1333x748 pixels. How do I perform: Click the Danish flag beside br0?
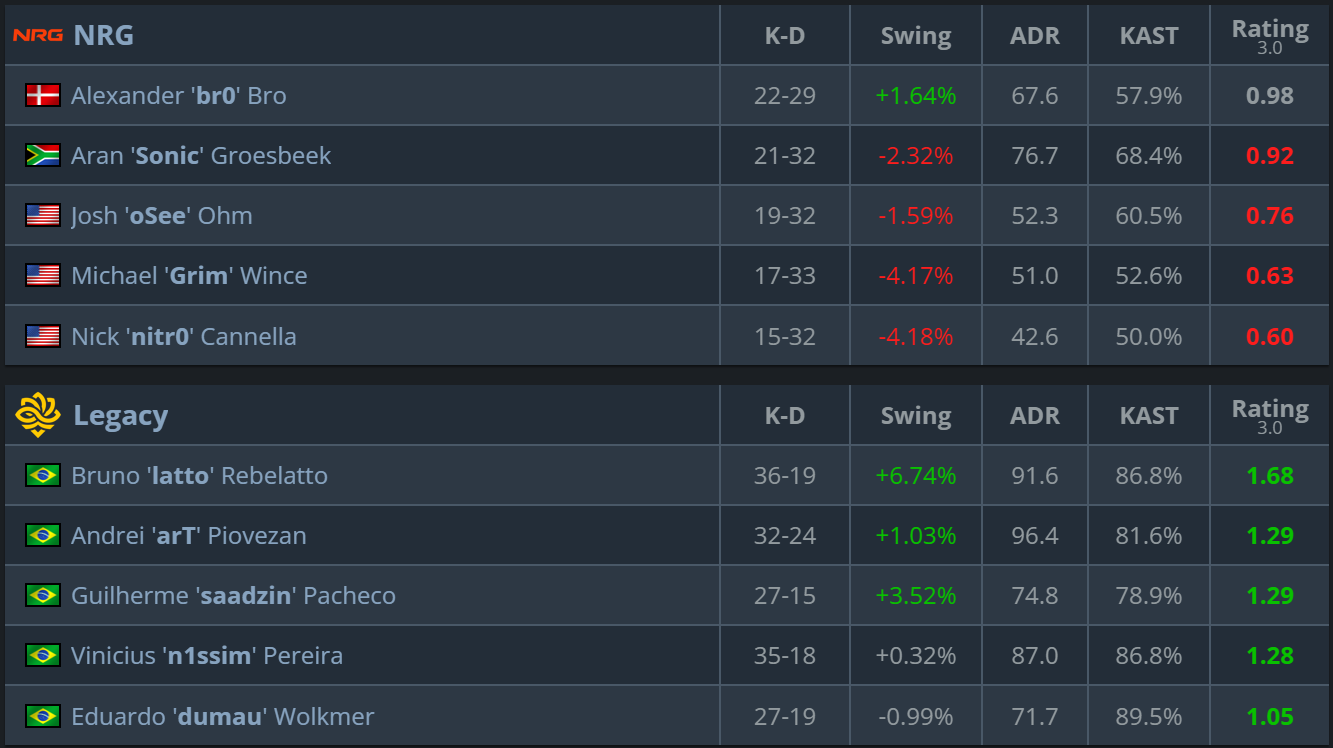43,96
